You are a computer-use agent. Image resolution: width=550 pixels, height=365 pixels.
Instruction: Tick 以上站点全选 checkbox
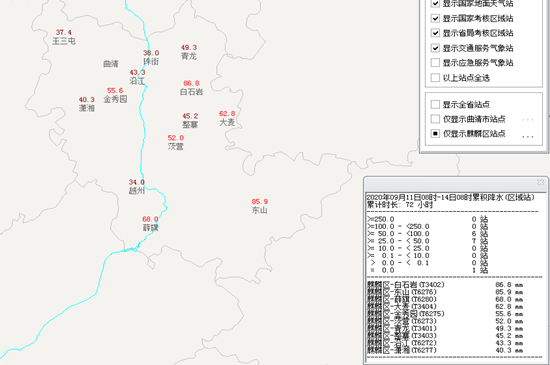point(435,77)
